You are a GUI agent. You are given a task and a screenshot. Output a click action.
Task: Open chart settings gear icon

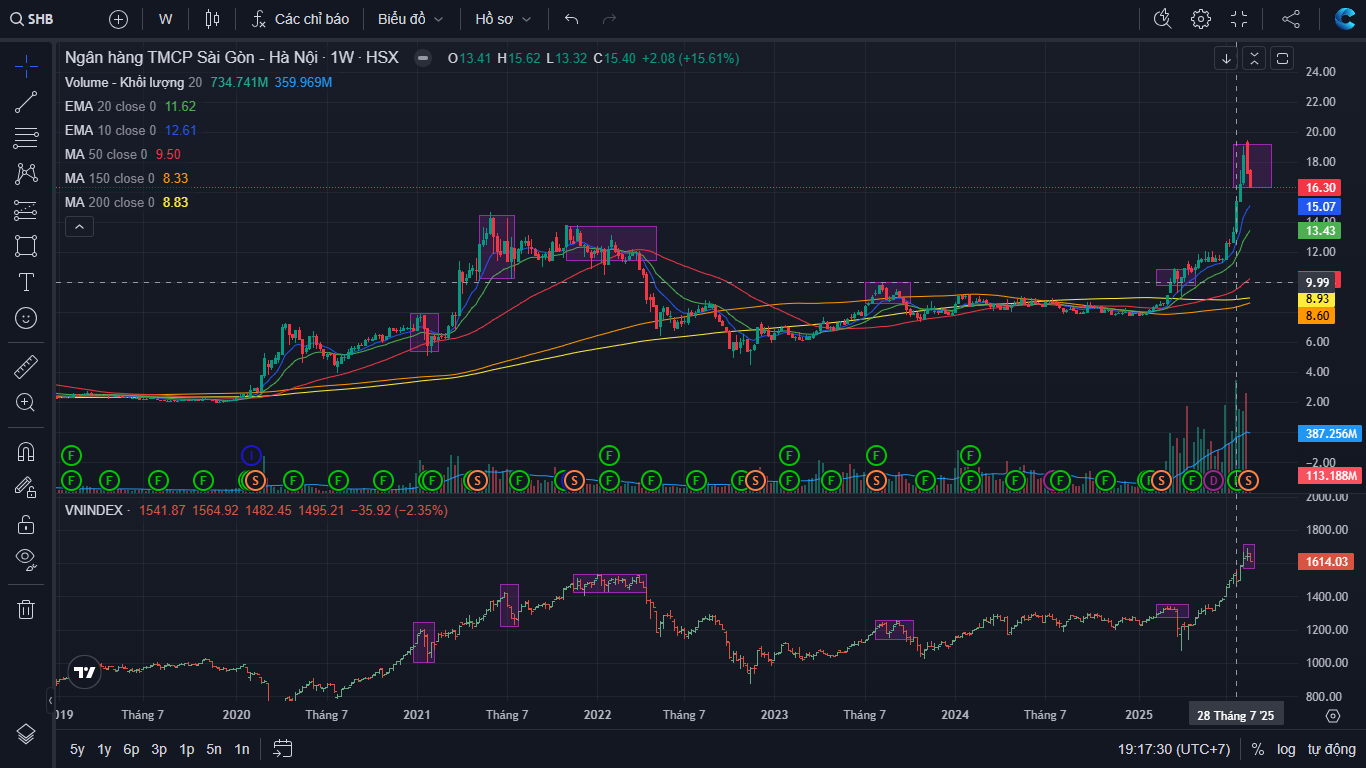[x=1201, y=19]
